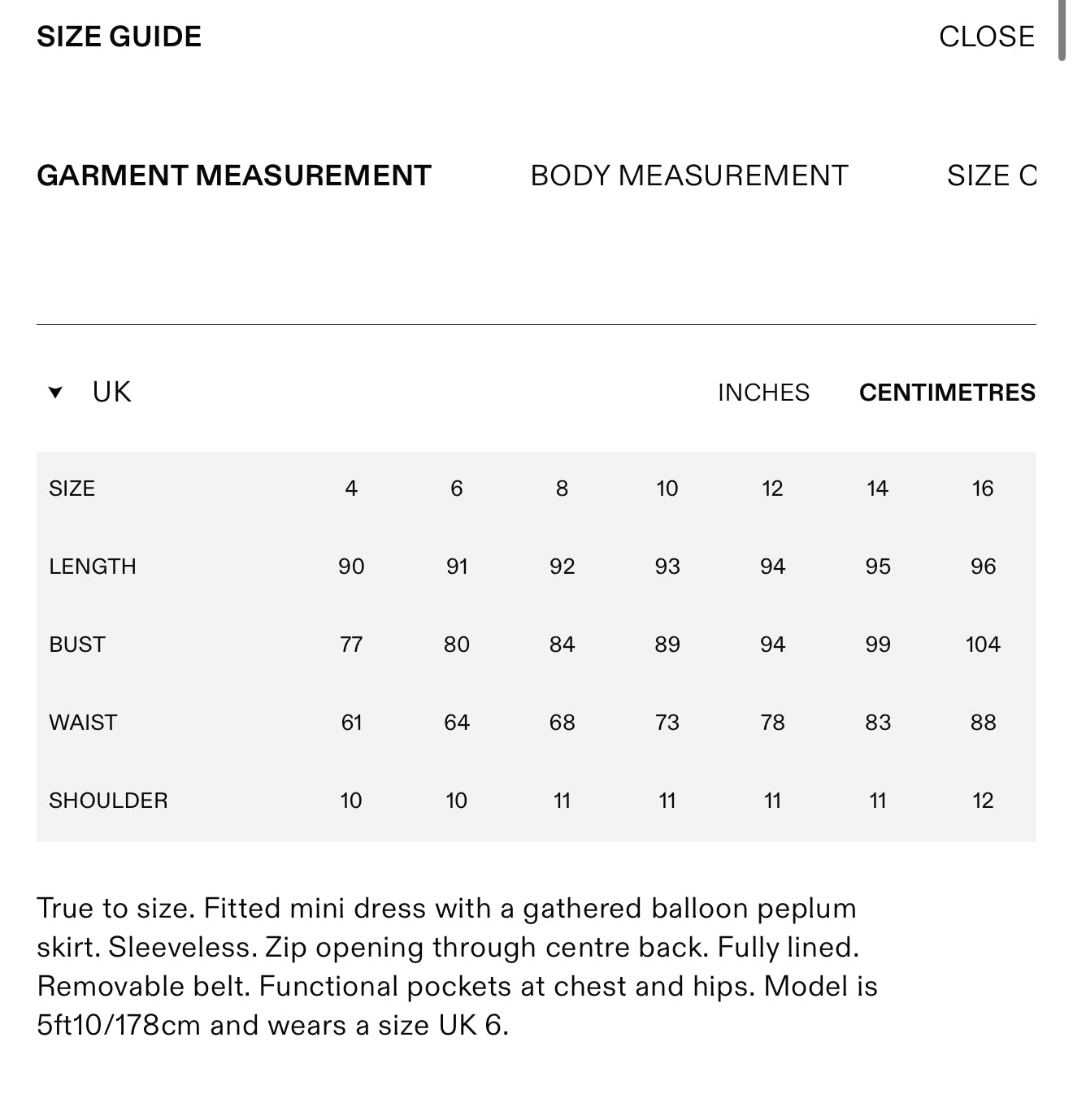Click the size 6 column header

(x=457, y=488)
